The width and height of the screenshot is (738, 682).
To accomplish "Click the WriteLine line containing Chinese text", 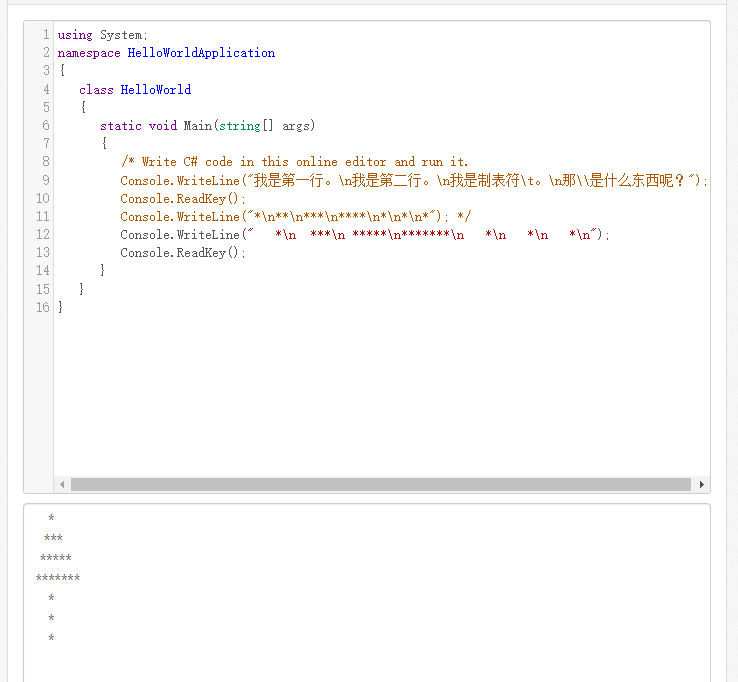I will click(414, 180).
